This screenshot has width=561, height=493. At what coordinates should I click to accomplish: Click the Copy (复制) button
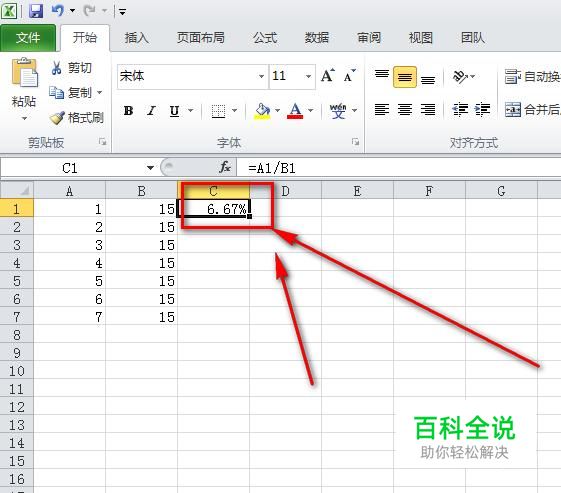click(71, 93)
